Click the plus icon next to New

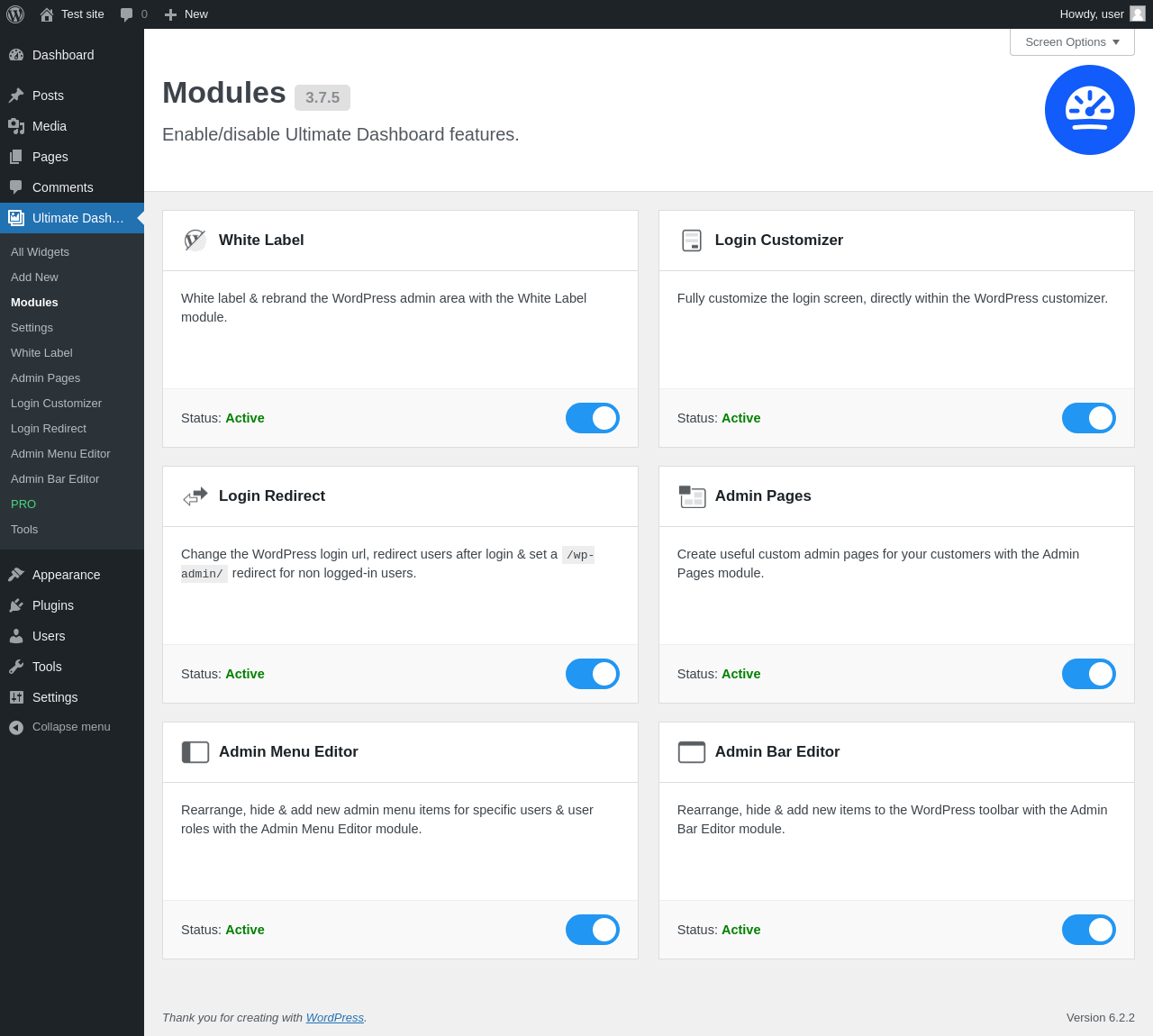[x=170, y=14]
